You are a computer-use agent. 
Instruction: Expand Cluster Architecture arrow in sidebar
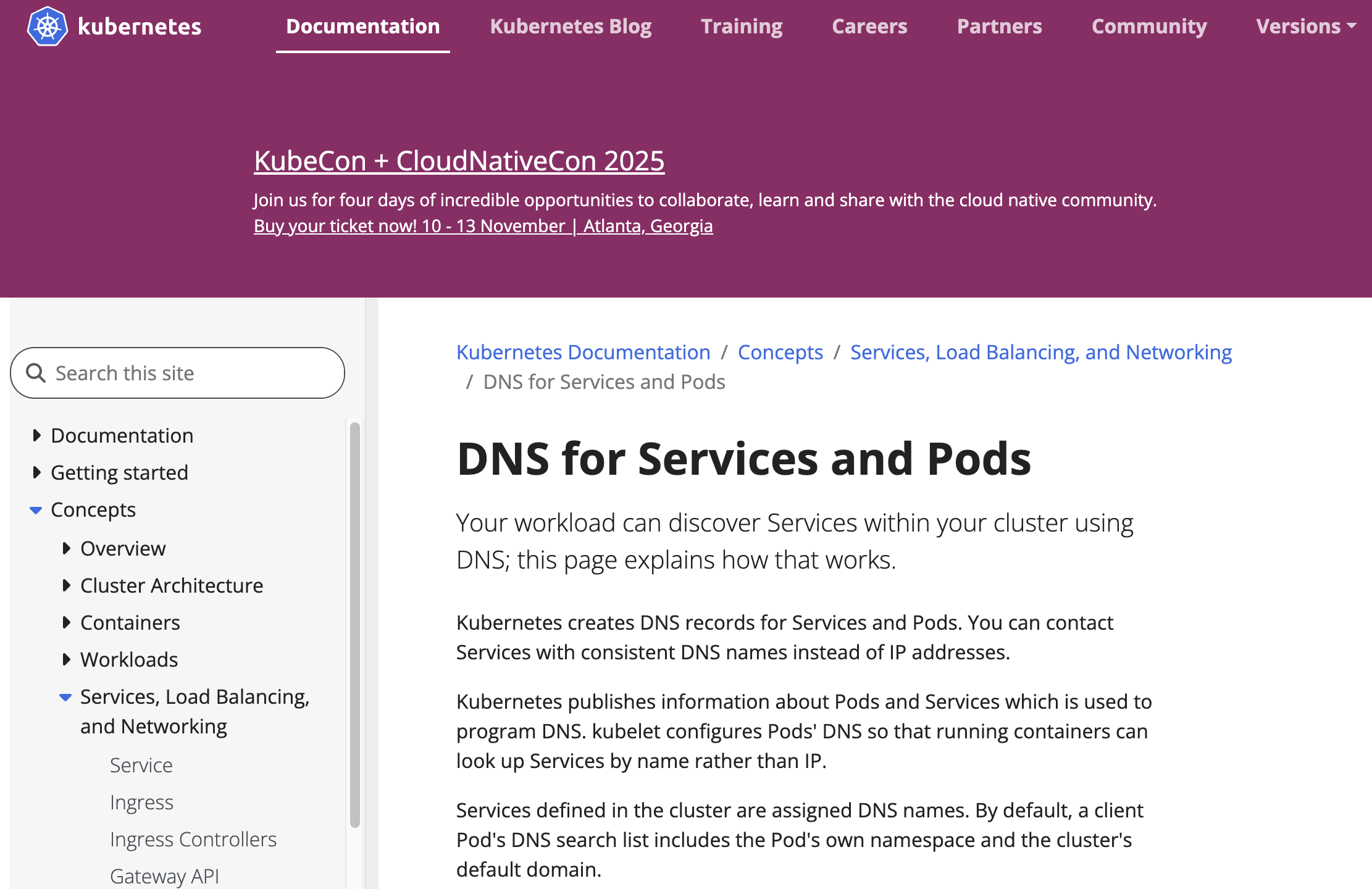pyautogui.click(x=66, y=585)
